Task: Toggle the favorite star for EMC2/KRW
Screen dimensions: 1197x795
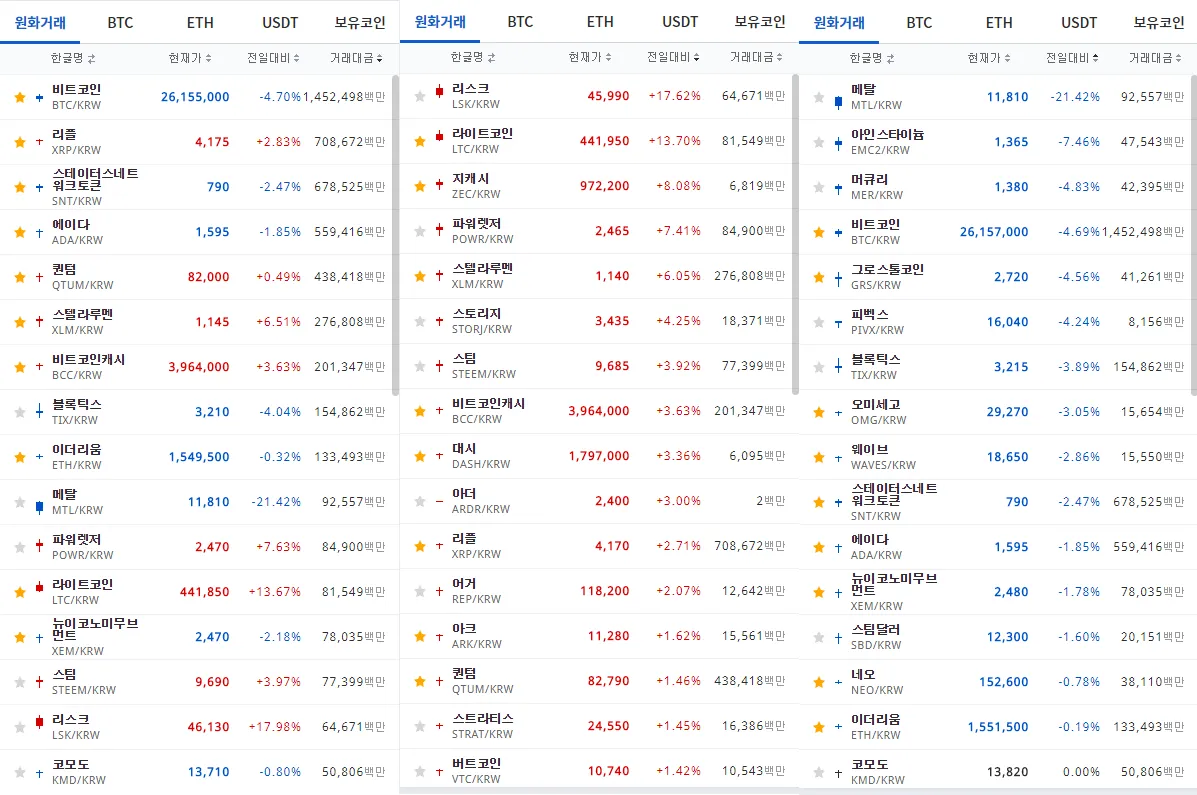Action: 819,142
